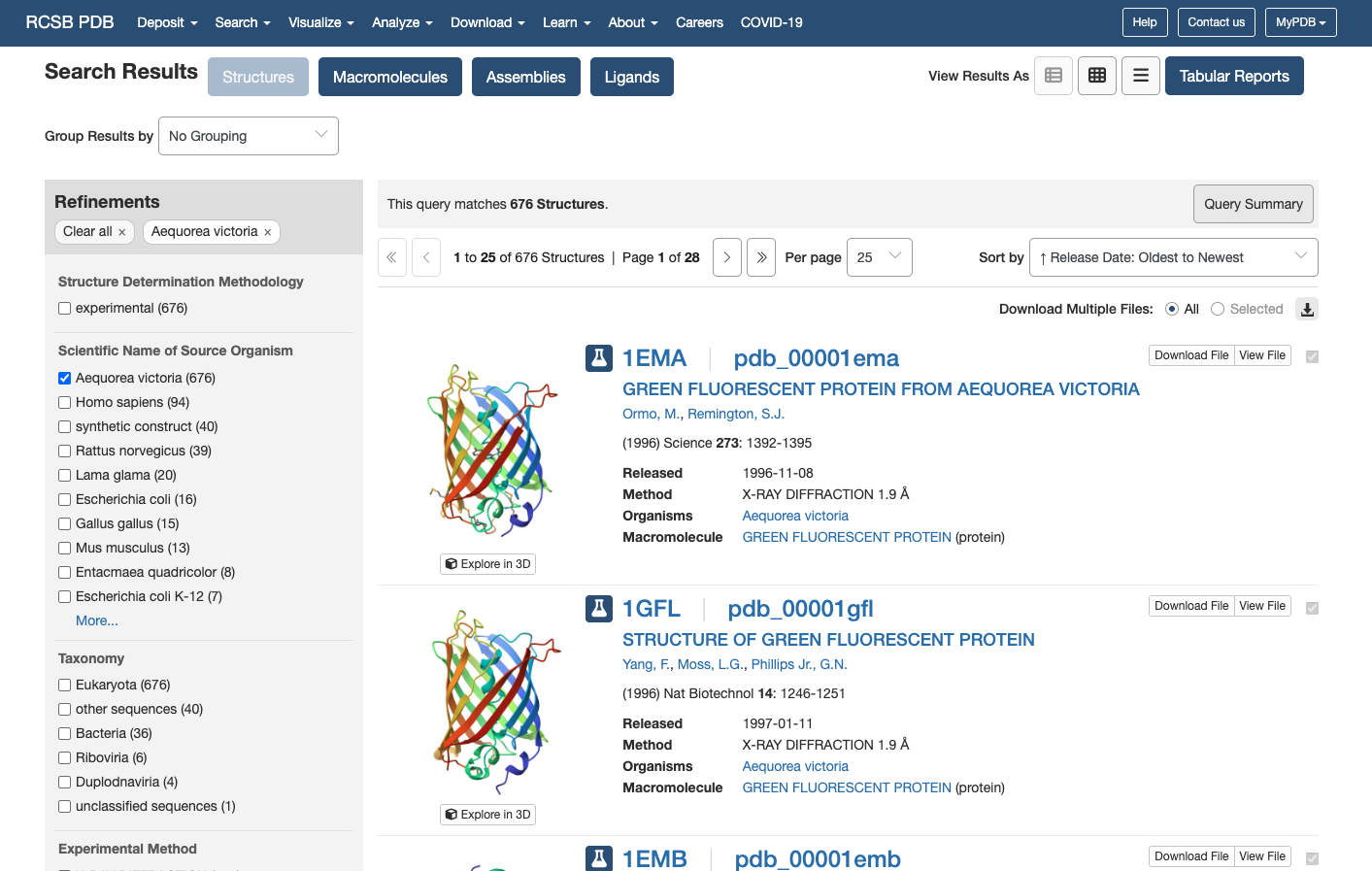
Task: Open the Per page count dropdown
Action: coord(880,257)
